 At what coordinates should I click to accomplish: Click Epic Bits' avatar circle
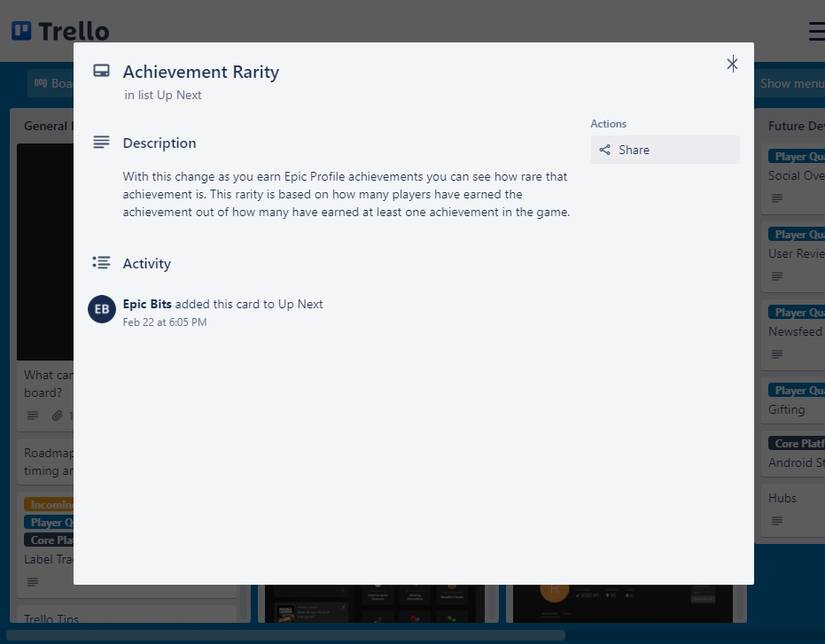click(100, 309)
